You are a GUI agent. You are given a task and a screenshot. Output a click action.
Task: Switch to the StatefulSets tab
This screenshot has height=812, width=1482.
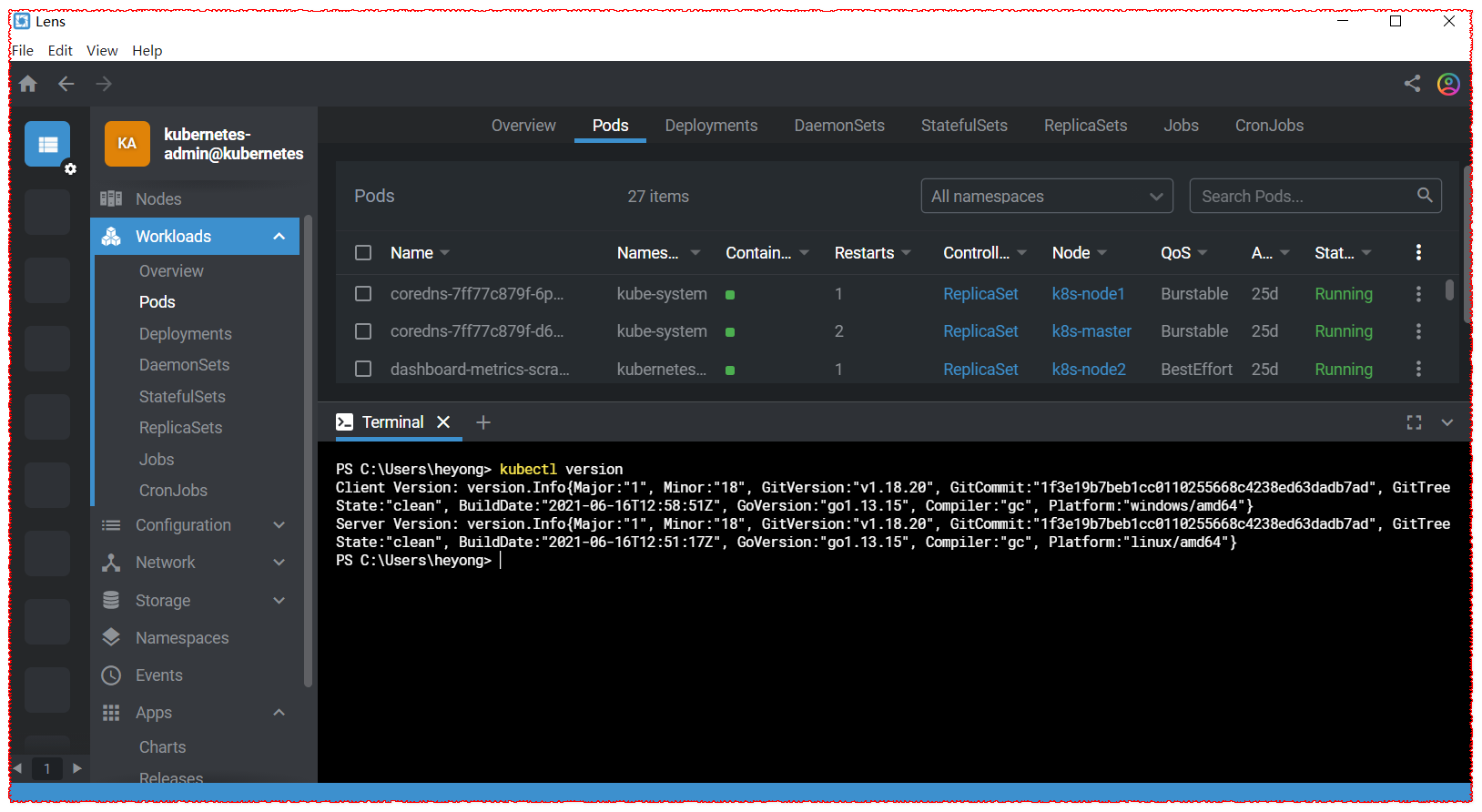[964, 126]
